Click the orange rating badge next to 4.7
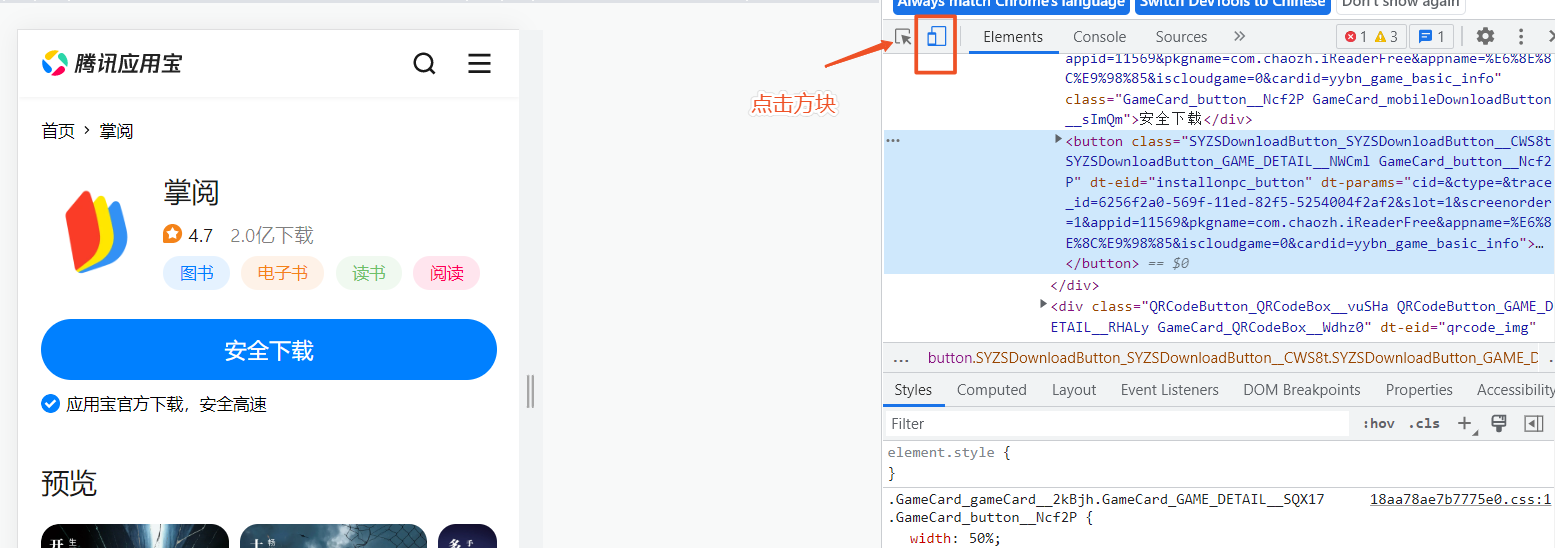Screen dimensions: 1555x548 click(x=172, y=234)
